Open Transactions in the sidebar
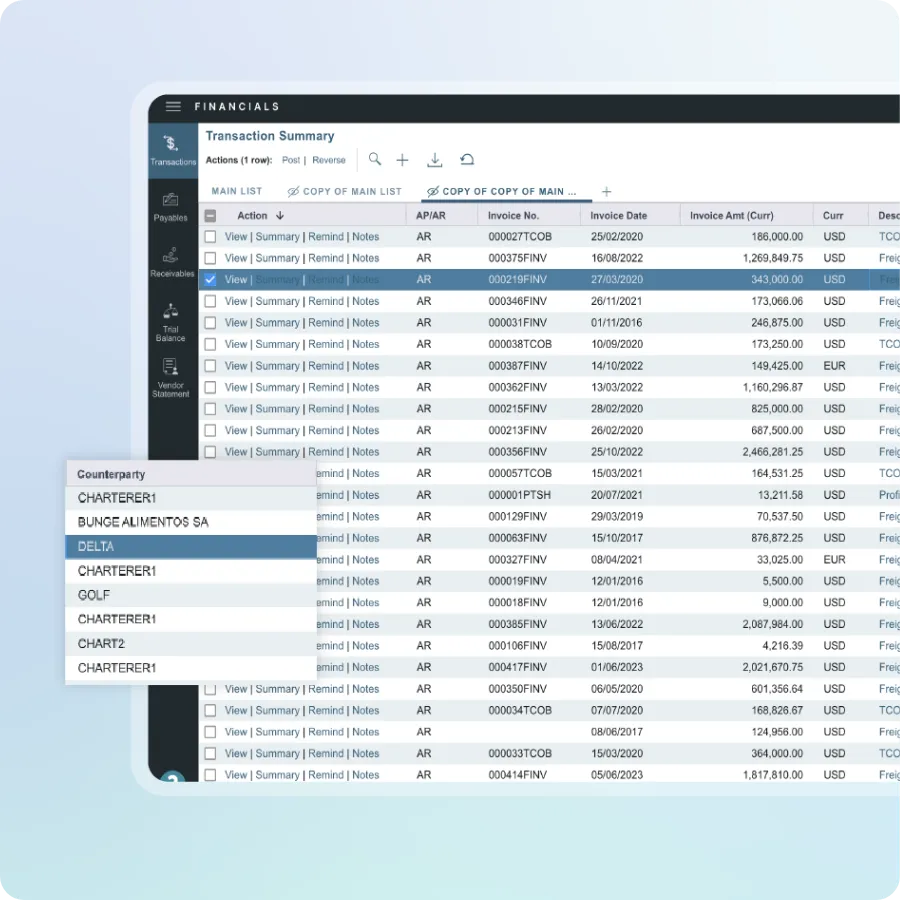Screen dimensions: 900x900 coord(173,151)
